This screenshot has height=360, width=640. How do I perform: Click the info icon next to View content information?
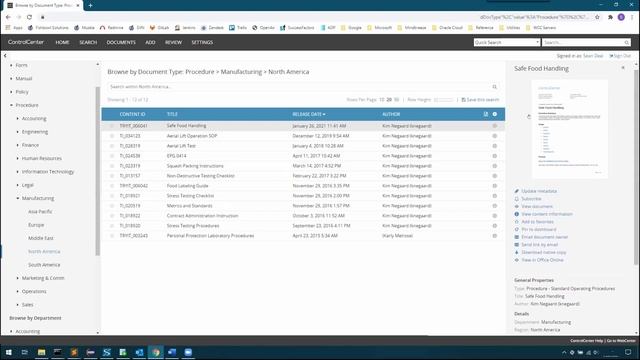coord(517,214)
